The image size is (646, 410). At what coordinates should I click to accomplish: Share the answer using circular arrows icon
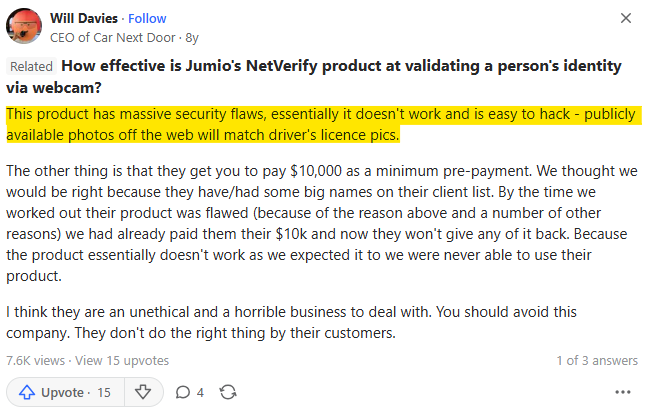[x=228, y=392]
